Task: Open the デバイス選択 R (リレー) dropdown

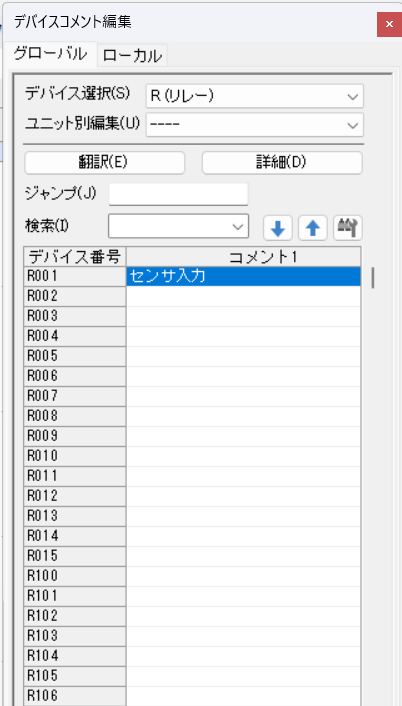Action: coord(254,96)
